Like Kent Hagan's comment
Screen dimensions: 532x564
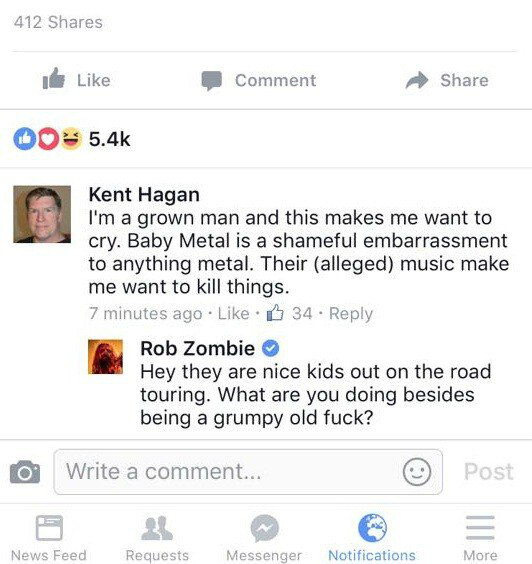[233, 313]
